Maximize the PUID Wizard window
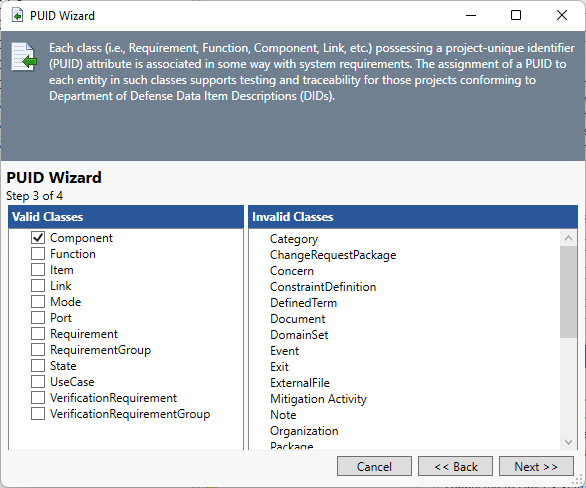The height and width of the screenshot is (488, 586). 516,15
